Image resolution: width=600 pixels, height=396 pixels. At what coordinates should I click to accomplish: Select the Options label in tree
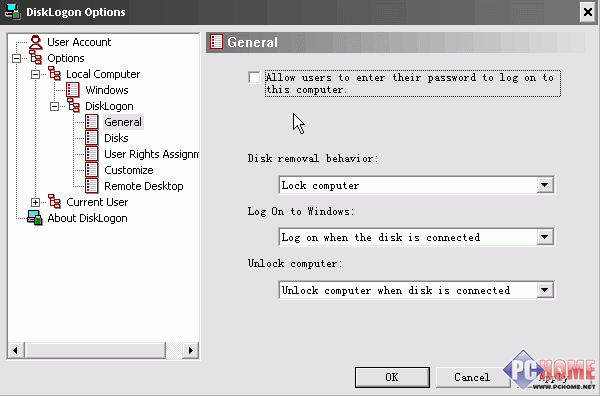[66, 58]
